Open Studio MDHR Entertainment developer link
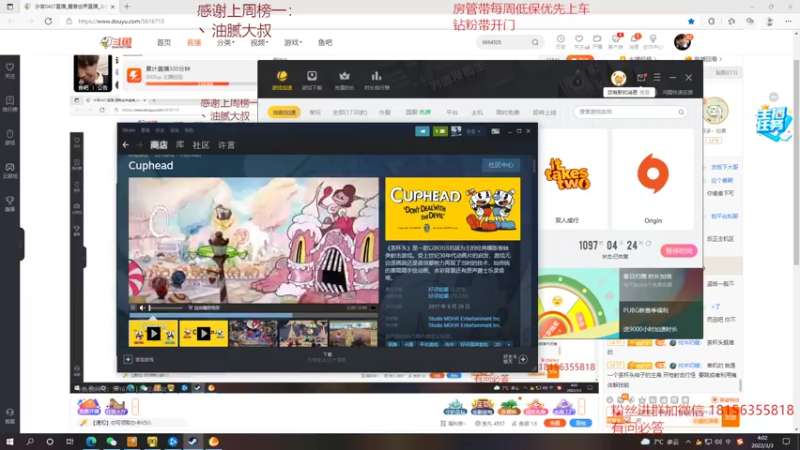The height and width of the screenshot is (450, 800). pyautogui.click(x=464, y=319)
